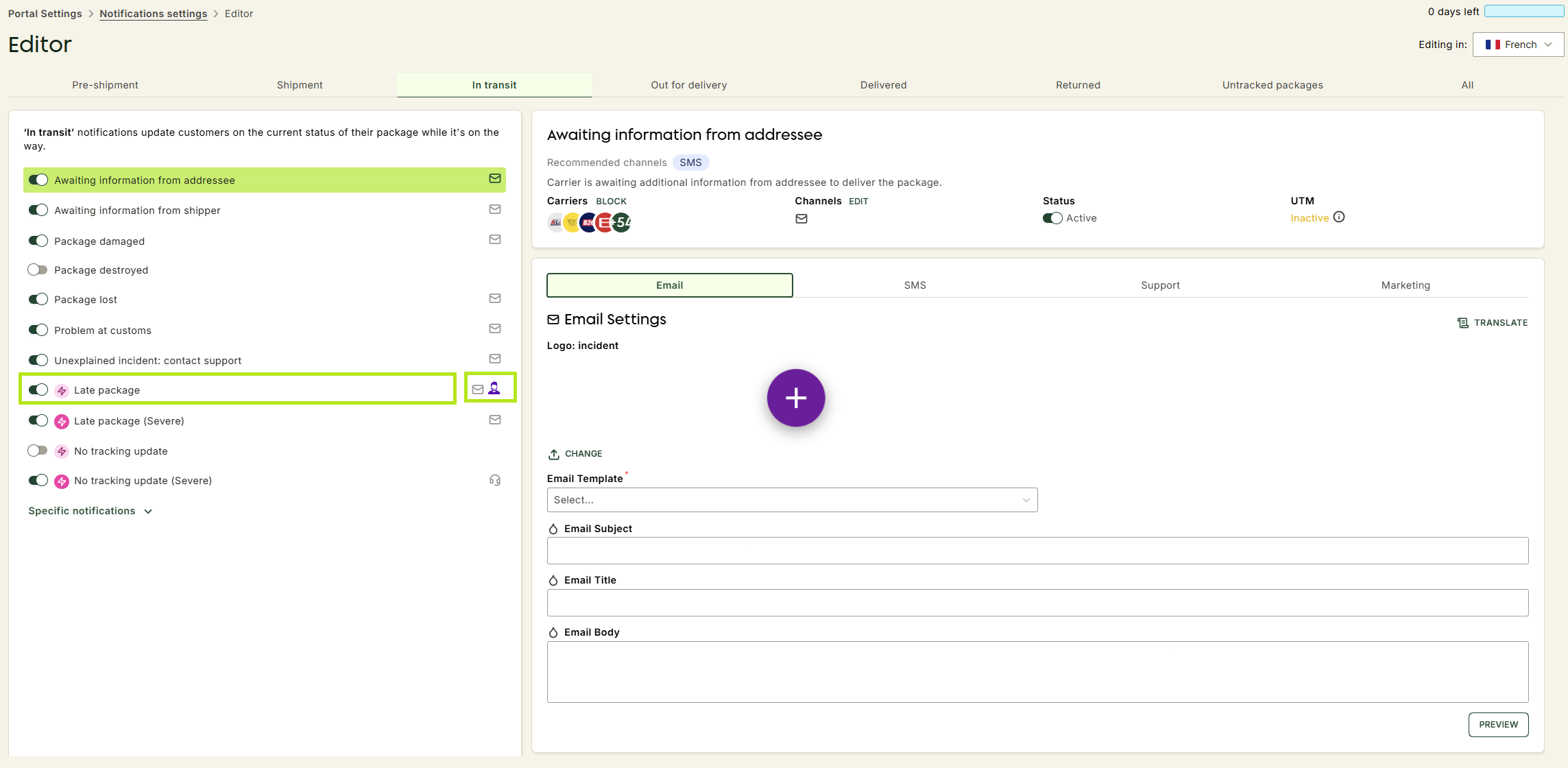Toggle the No tracking update (Severe) switch
This screenshot has height=768, width=1568.
tap(38, 481)
